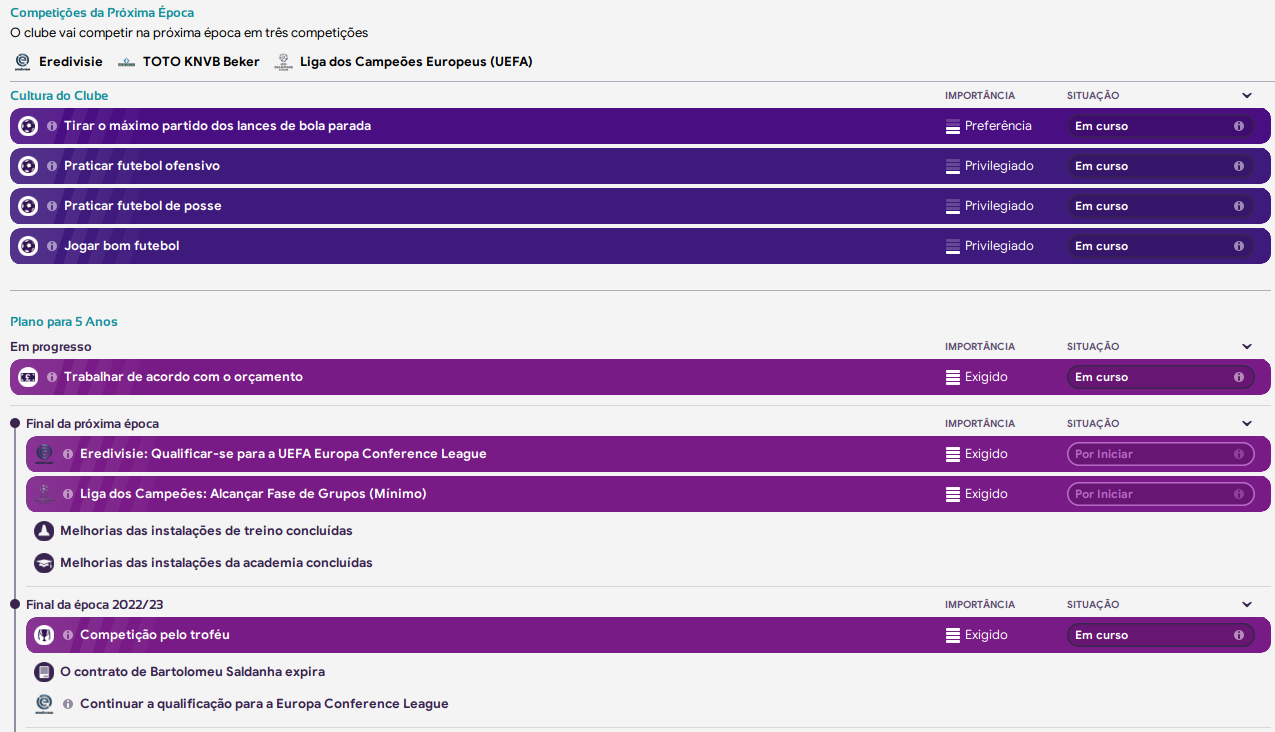Image resolution: width=1275 pixels, height=732 pixels.
Task: Click IMPORTÂNCIA column header in 'Cultura do Clube'
Action: click(980, 96)
